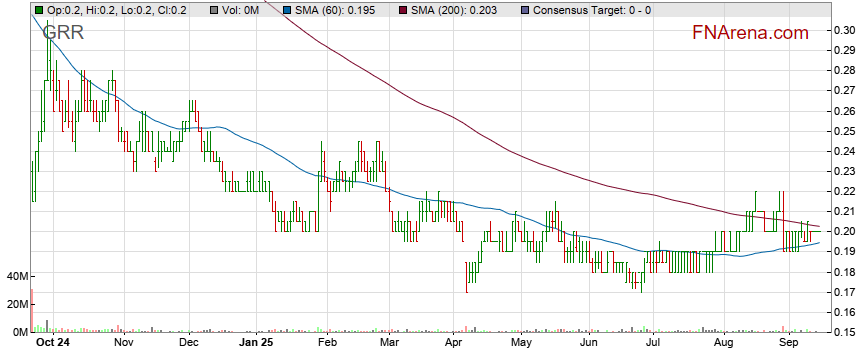Click the 0.18 price axis label

pos(845,272)
